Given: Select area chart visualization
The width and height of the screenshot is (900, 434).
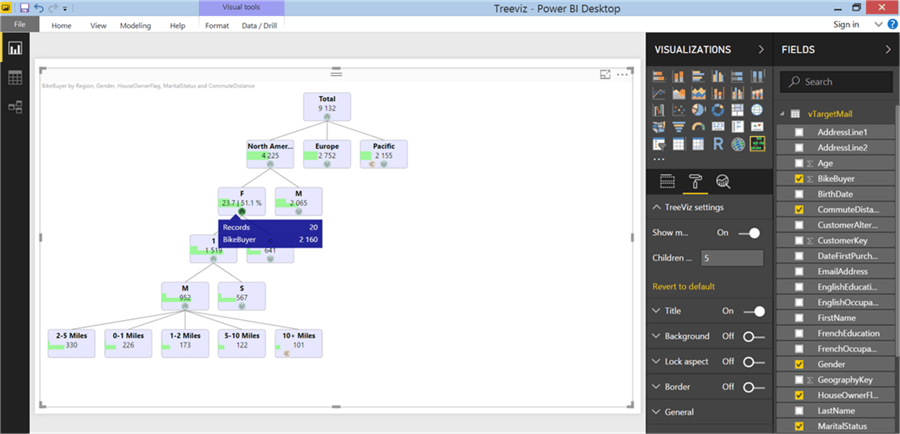Looking at the screenshot, I should tap(679, 93).
